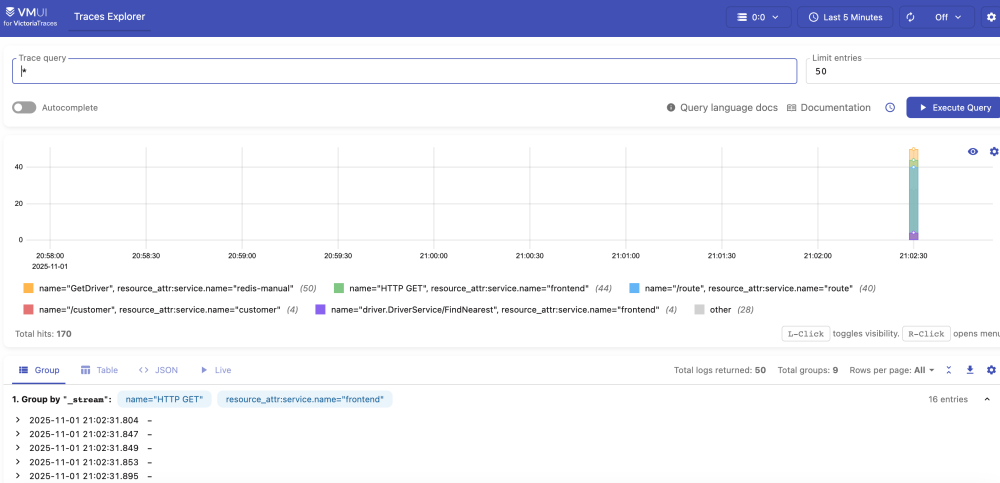Expand the 21:02:31.804 log entry

(18, 420)
